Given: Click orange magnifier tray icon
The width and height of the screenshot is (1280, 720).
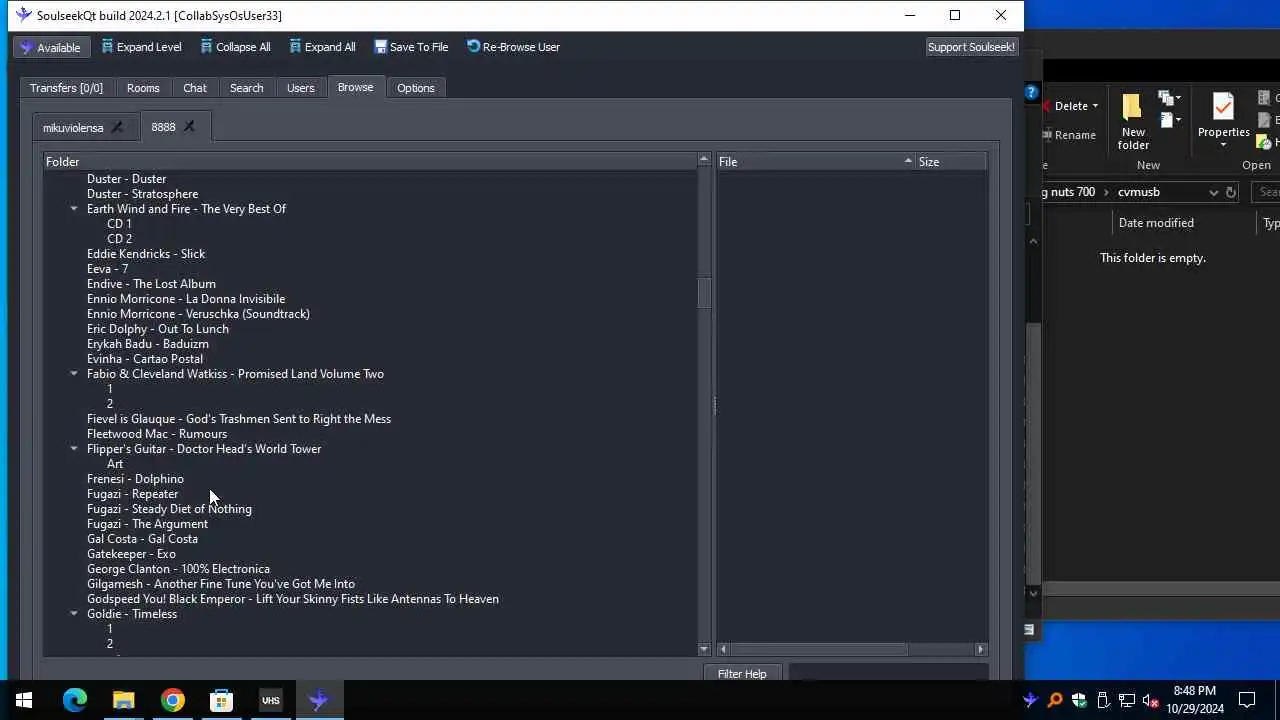Looking at the screenshot, I should pos(1055,700).
